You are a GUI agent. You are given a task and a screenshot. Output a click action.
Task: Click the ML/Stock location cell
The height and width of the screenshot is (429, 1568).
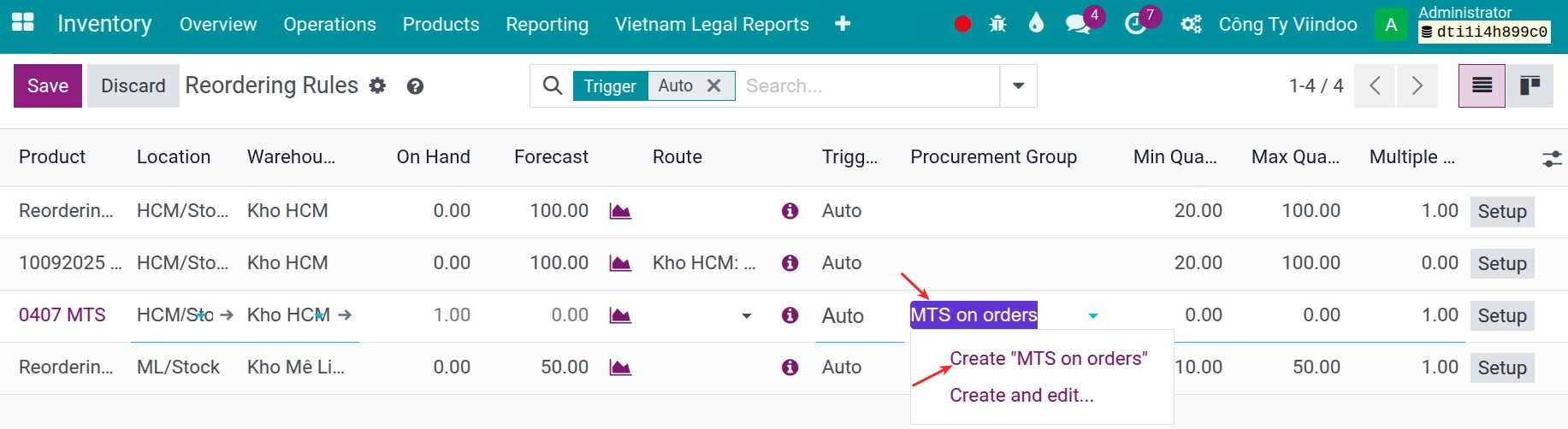(x=178, y=367)
